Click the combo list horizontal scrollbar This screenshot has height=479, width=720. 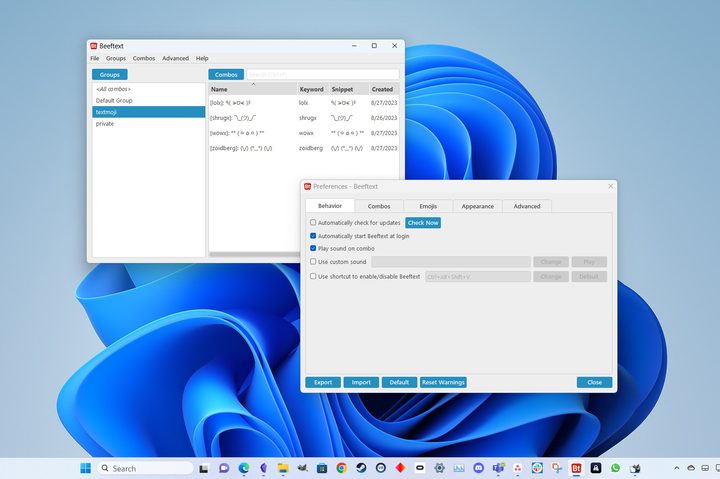tap(255, 254)
